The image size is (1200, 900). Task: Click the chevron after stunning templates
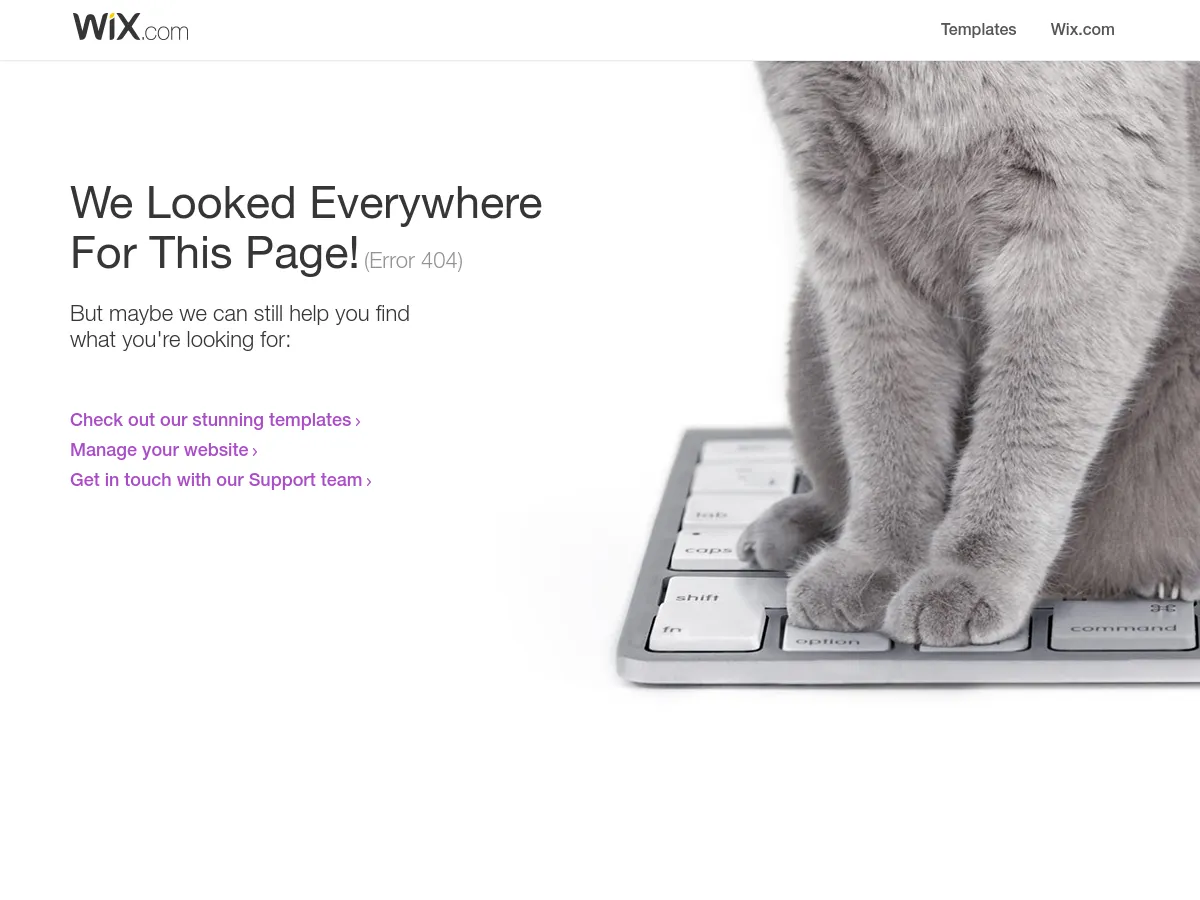(358, 422)
